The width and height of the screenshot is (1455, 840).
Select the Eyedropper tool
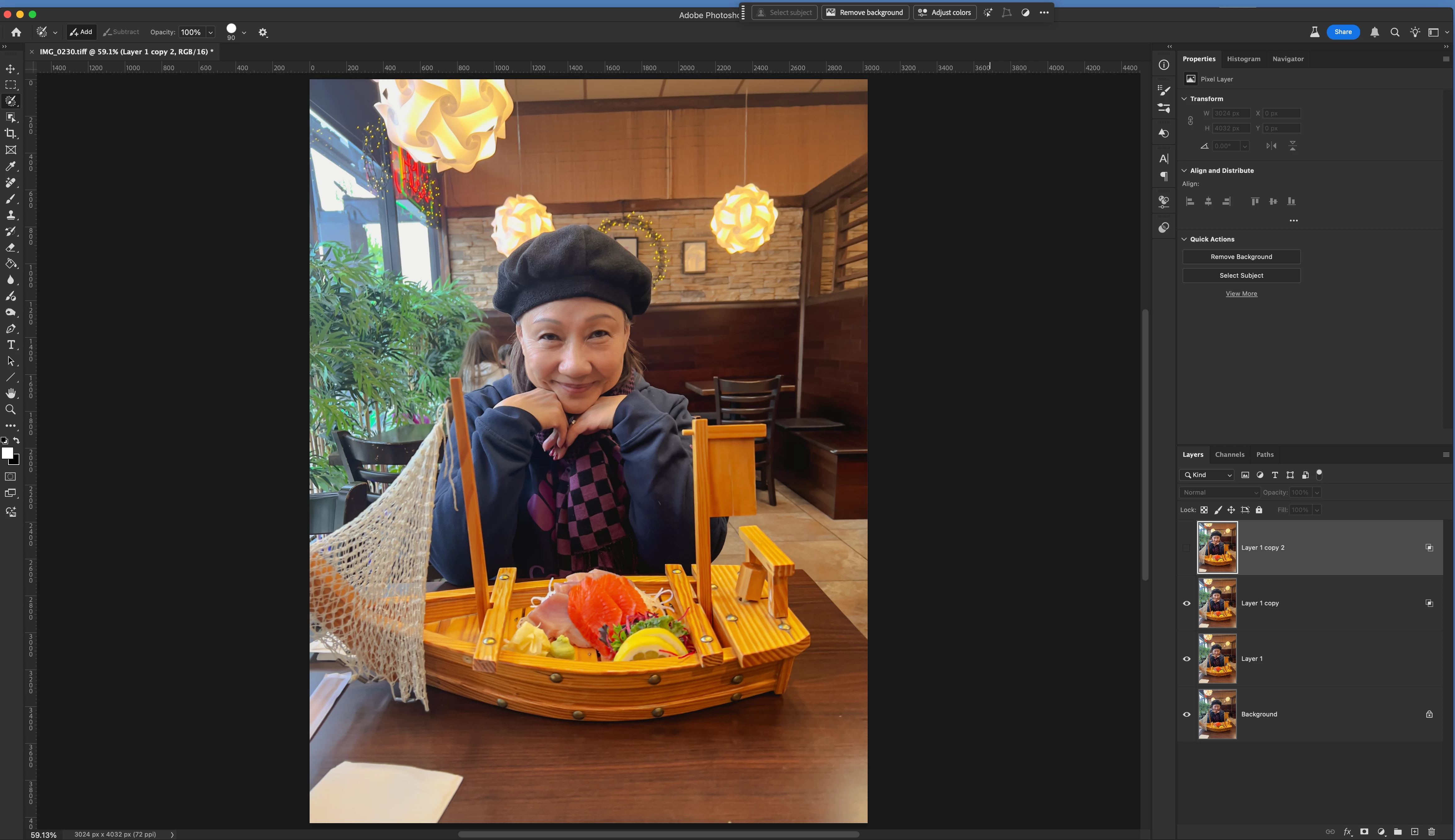point(10,166)
